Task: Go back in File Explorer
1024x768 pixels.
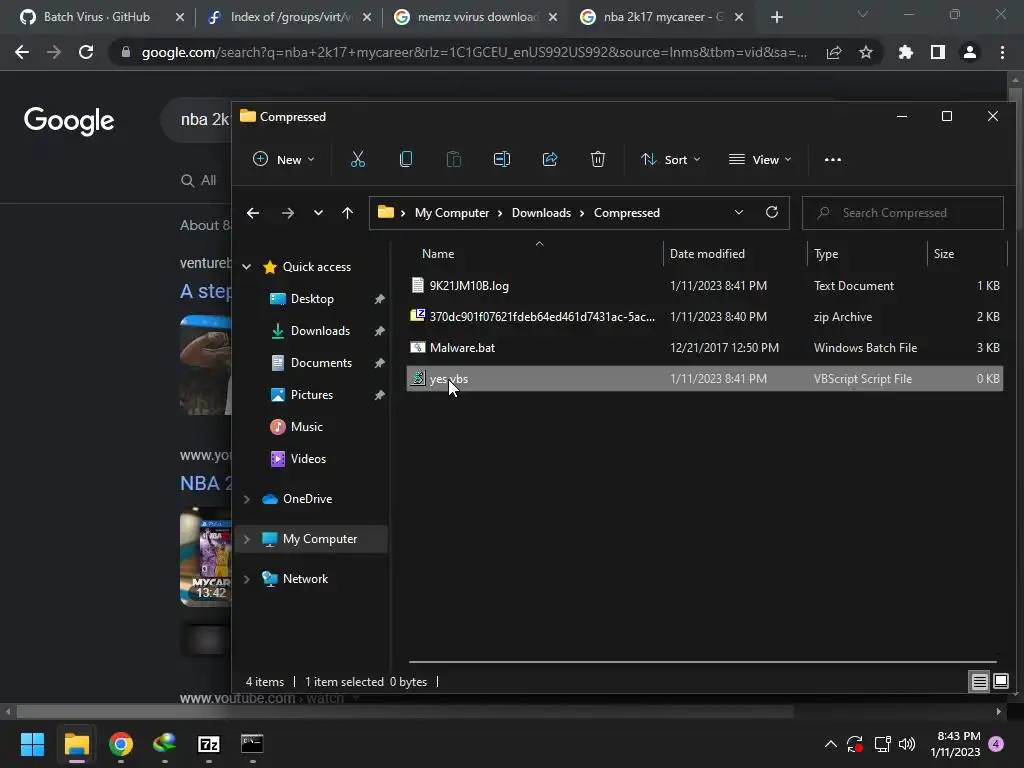Action: pos(253,213)
